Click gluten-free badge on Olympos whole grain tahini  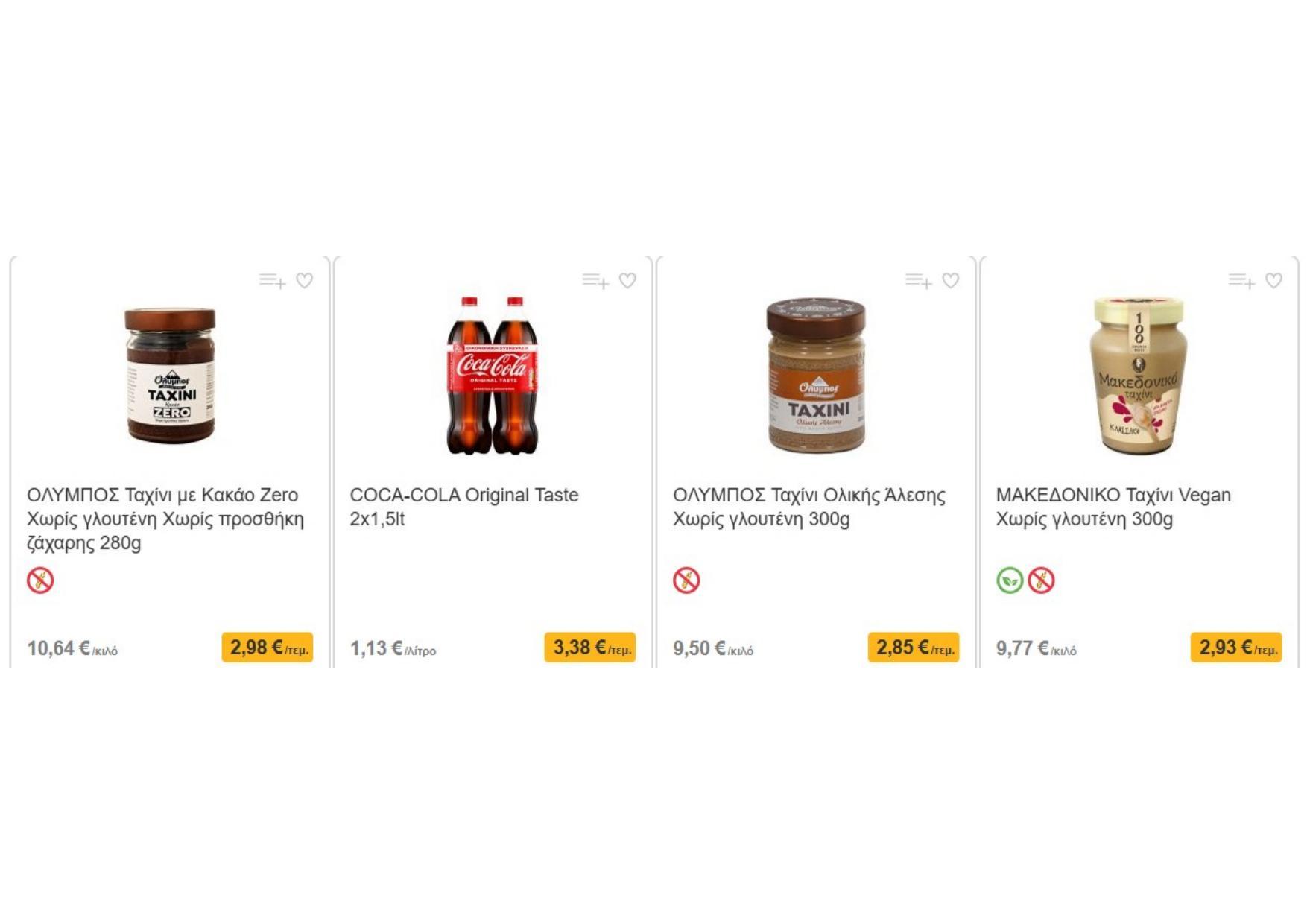click(686, 580)
